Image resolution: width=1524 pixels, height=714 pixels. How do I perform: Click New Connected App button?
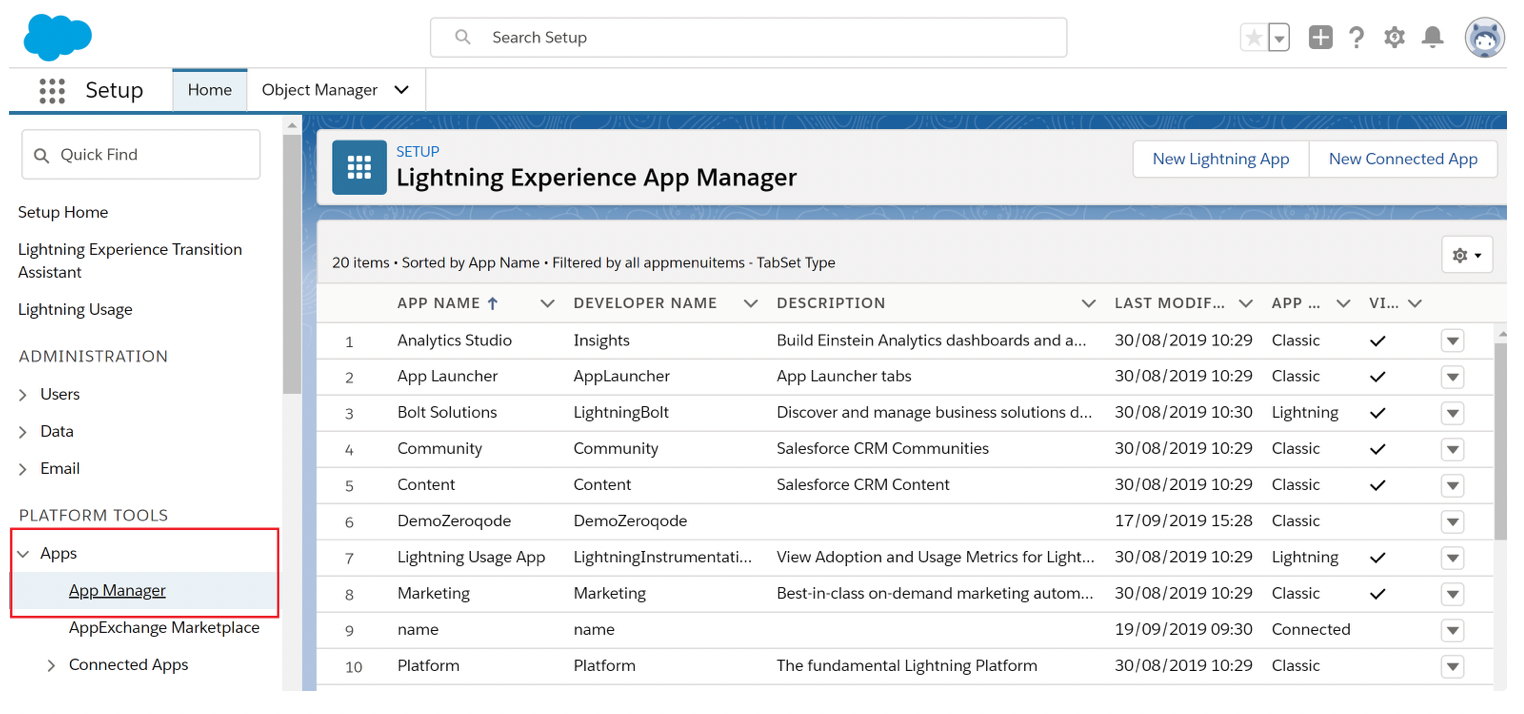1403,159
